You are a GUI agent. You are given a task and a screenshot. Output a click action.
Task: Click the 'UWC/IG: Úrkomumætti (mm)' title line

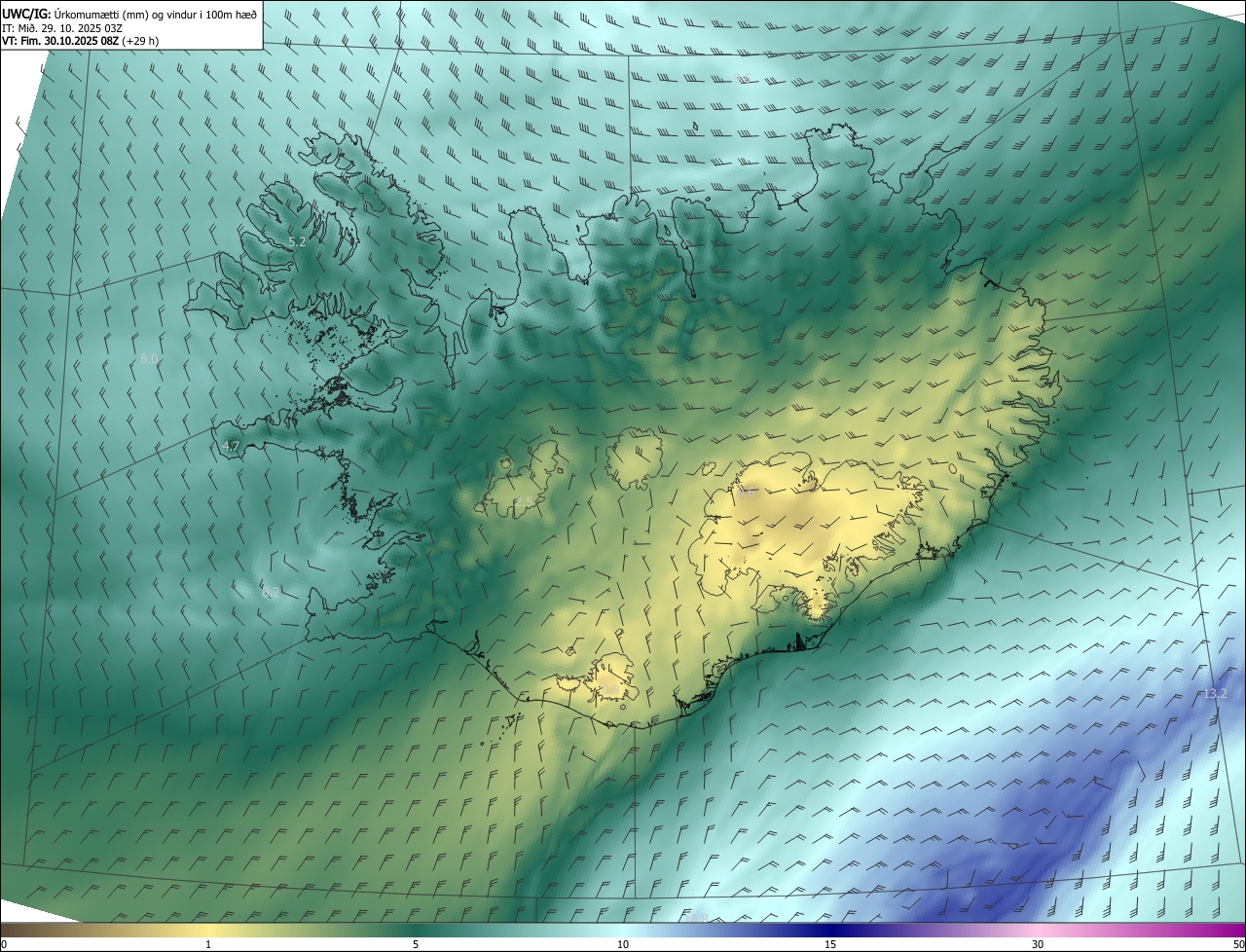130,13
